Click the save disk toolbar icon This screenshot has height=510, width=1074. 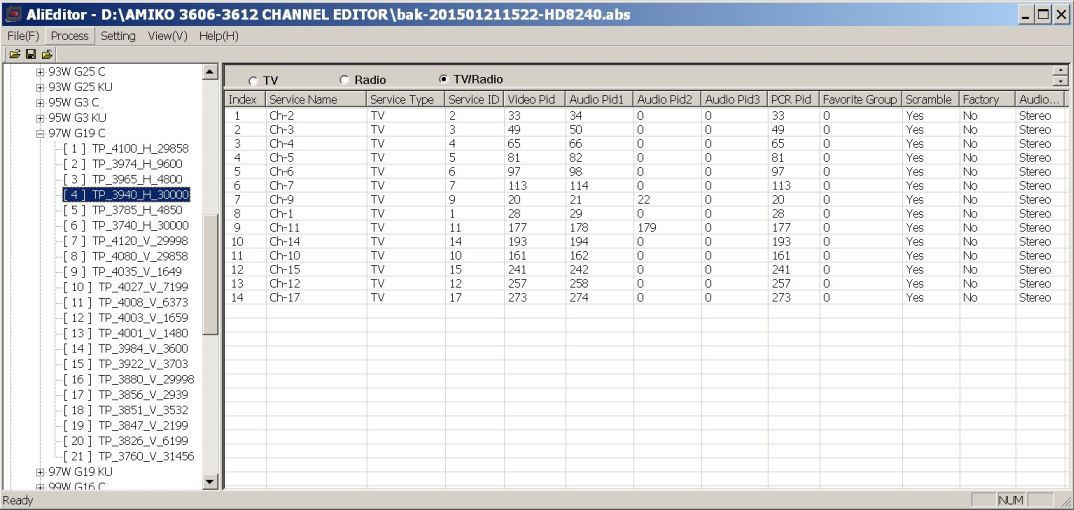click(31, 54)
